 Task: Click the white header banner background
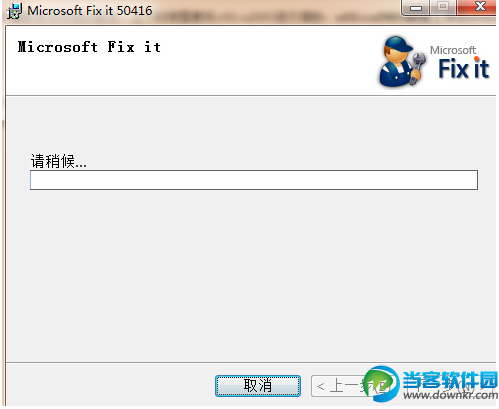(x=250, y=73)
